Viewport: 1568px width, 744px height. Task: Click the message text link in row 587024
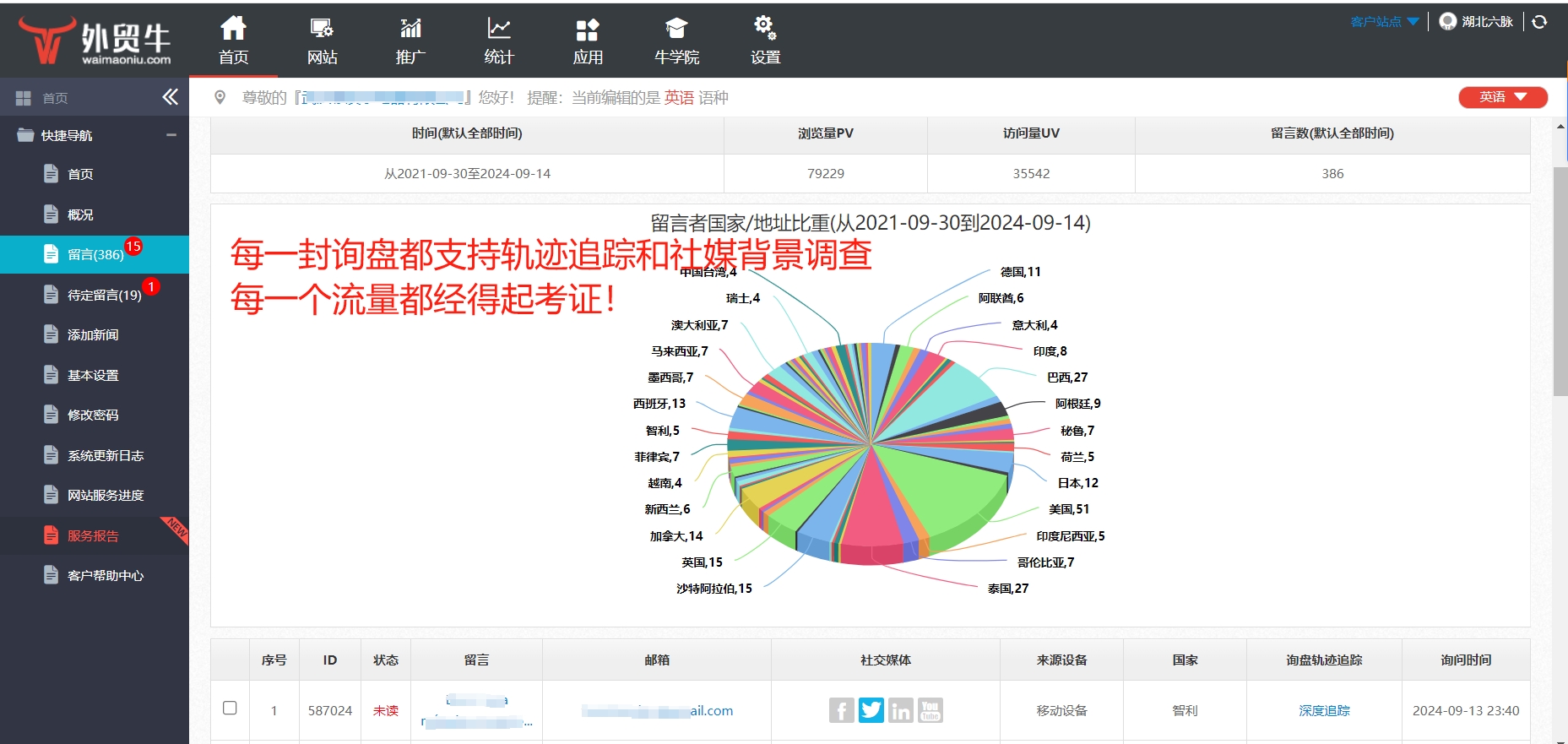tap(477, 711)
